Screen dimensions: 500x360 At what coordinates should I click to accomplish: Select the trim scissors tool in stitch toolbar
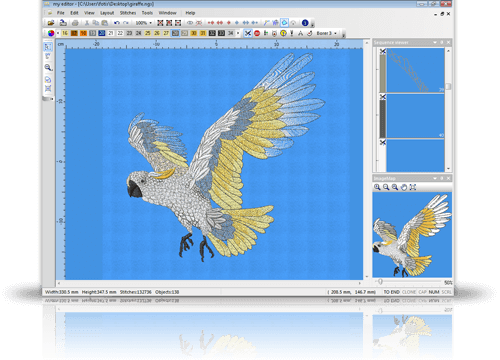[248, 33]
